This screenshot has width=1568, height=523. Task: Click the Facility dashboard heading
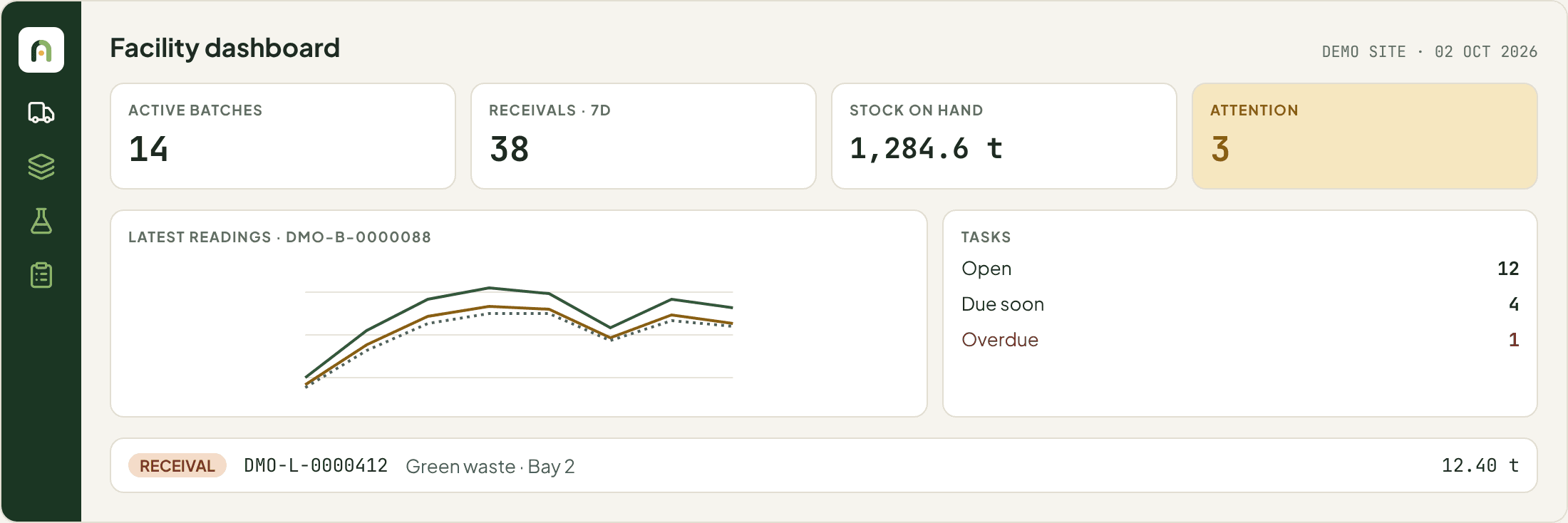pyautogui.click(x=225, y=48)
